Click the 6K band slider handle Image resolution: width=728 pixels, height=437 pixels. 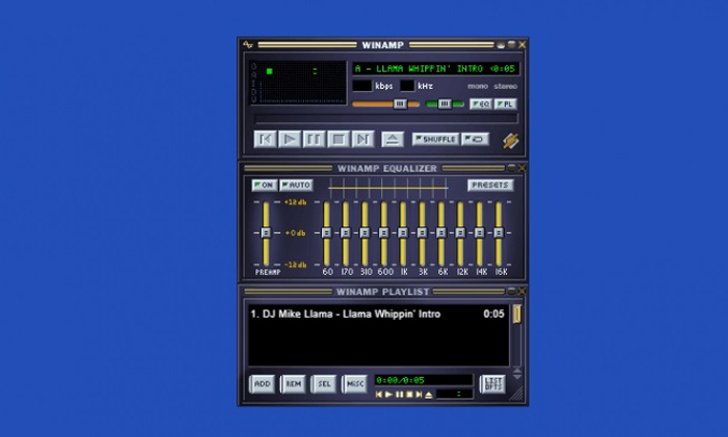coord(441,232)
